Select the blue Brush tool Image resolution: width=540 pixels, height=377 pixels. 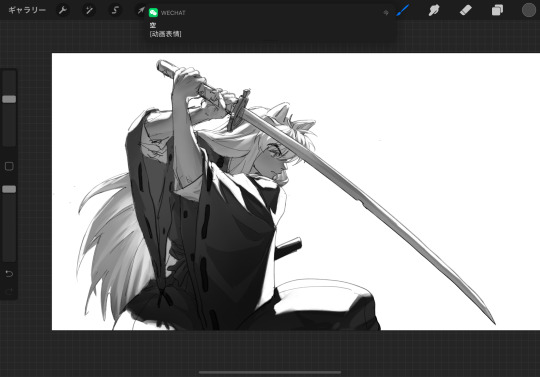point(402,10)
